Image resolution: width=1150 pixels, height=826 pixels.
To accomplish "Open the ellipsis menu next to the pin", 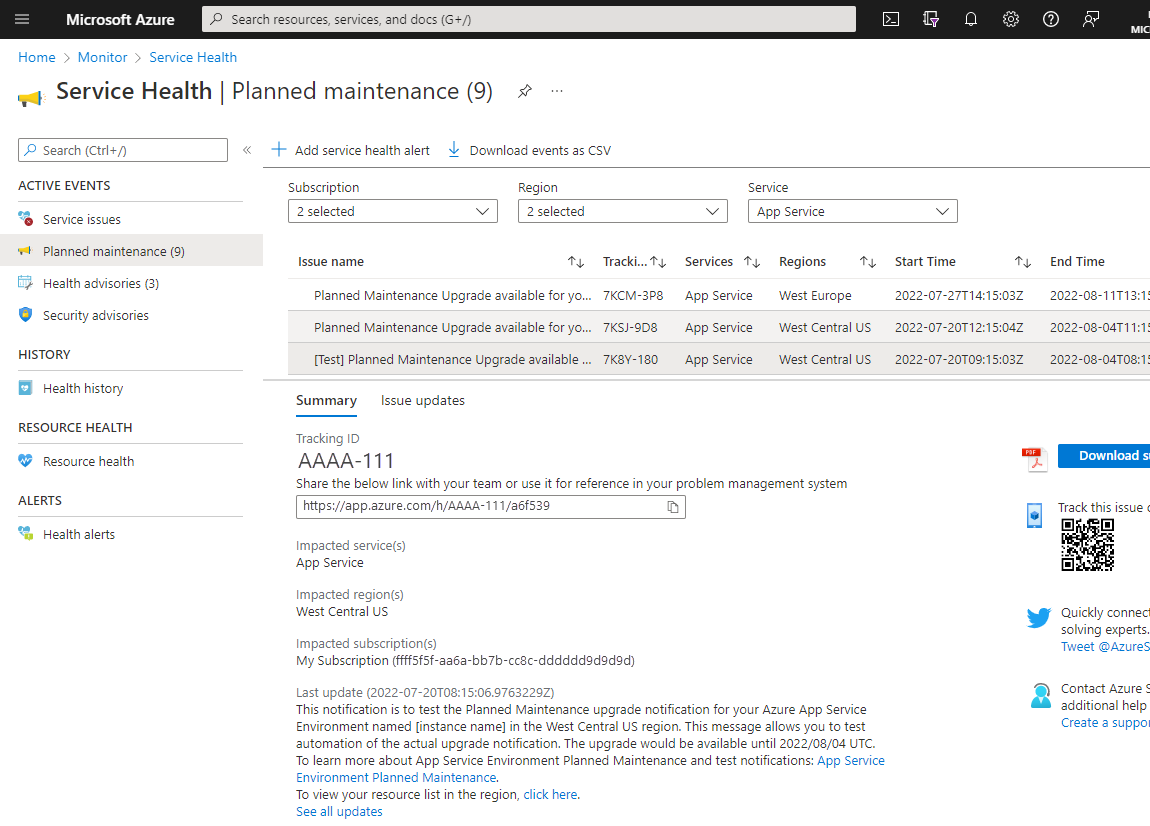I will click(557, 90).
